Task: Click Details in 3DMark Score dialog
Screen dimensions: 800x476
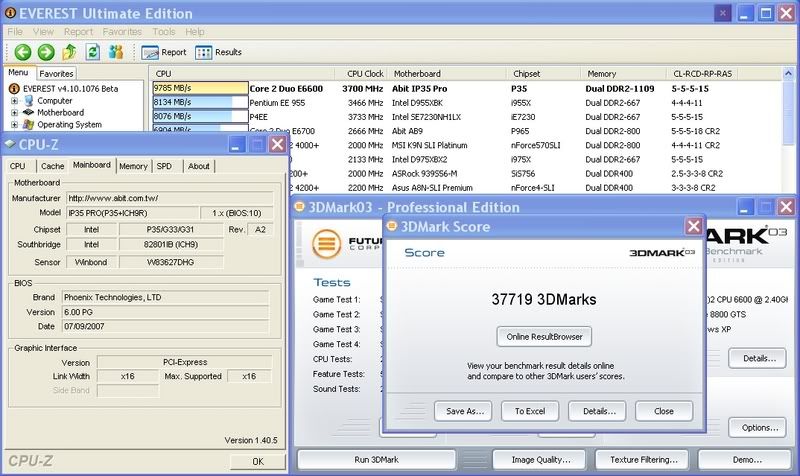Action: pos(597,411)
